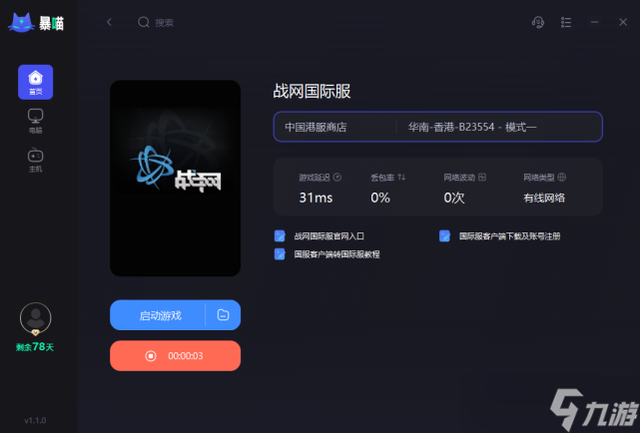Stop acceleration with the red timer button
Screen dimensions: 640x433
click(x=175, y=356)
